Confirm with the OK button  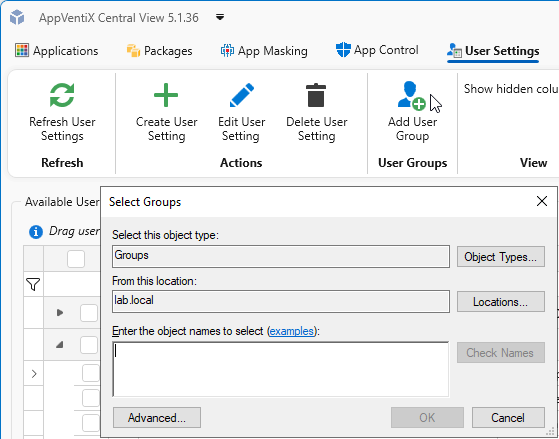[427, 418]
